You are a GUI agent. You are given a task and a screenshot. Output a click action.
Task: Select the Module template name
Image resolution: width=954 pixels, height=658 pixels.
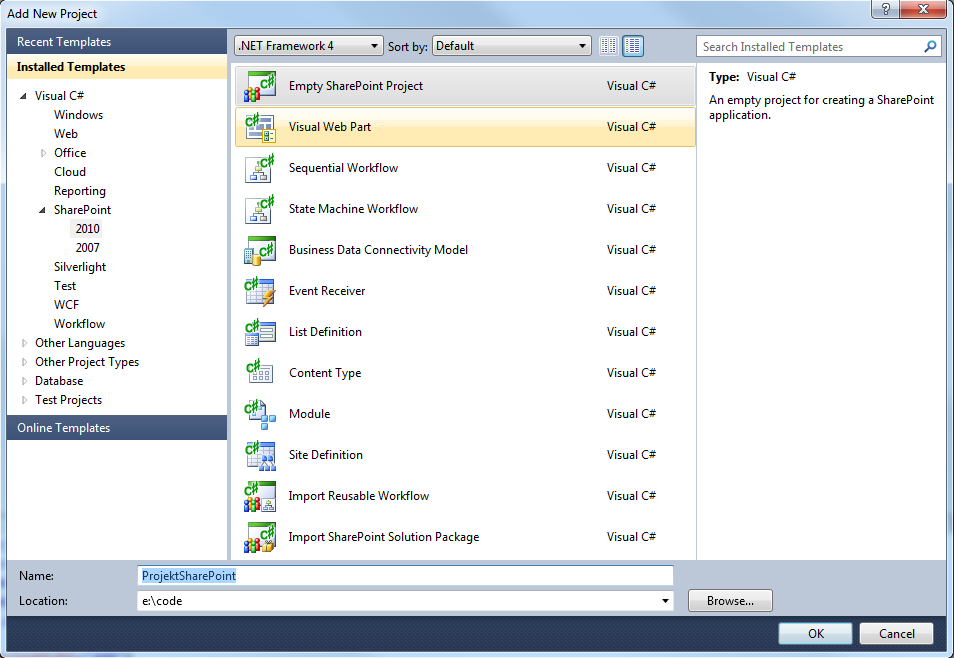coord(309,414)
